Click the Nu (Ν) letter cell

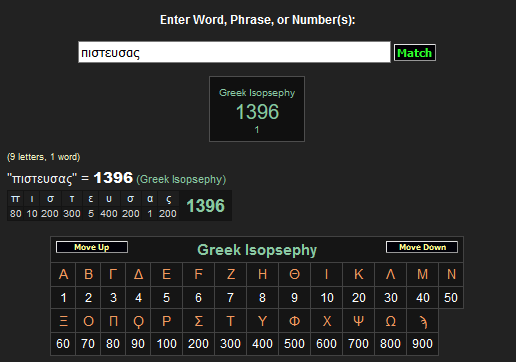pyautogui.click(x=451, y=274)
